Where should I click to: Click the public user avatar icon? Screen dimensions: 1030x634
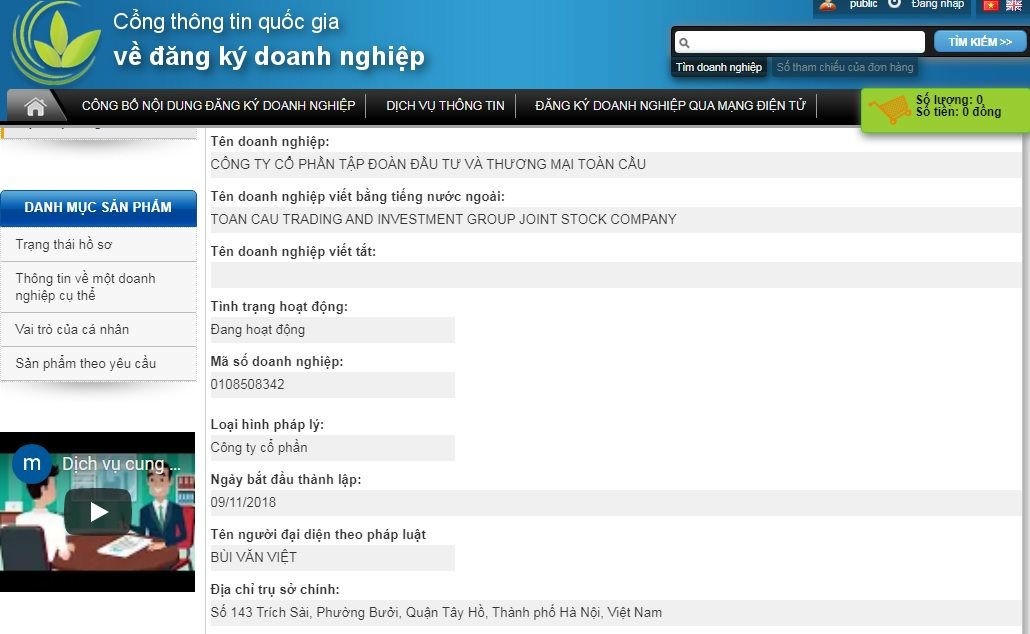[x=827, y=5]
